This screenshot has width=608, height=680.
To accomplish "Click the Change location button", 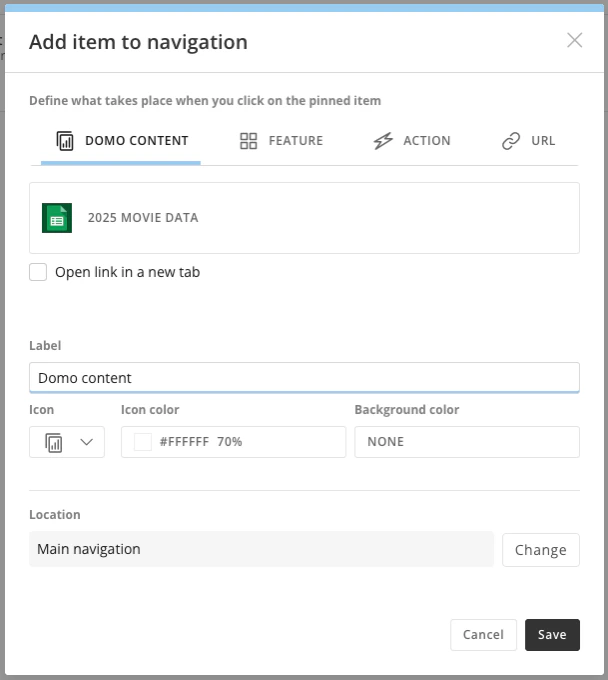I will 541,550.
